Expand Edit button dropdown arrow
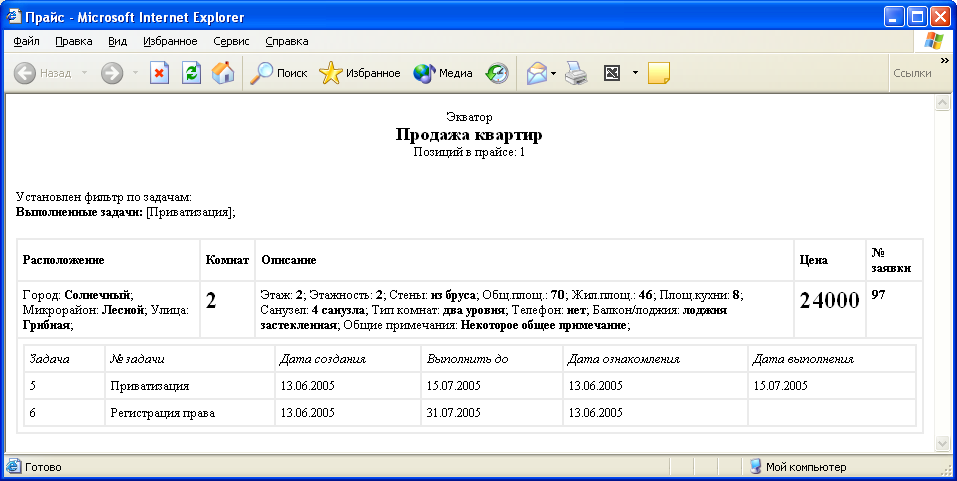Viewport: 957px width, 481px height. [635, 73]
